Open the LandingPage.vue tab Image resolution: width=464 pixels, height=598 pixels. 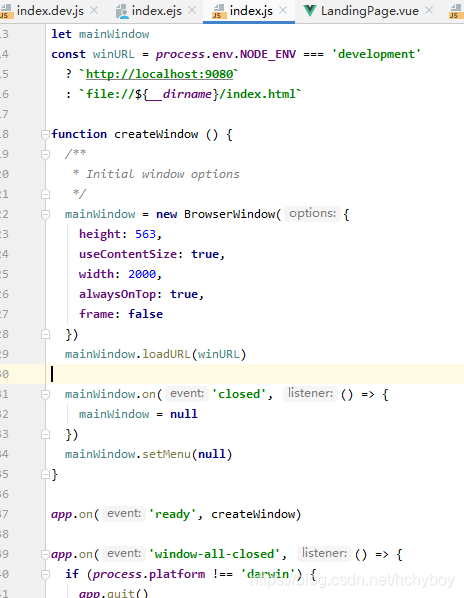point(369,11)
